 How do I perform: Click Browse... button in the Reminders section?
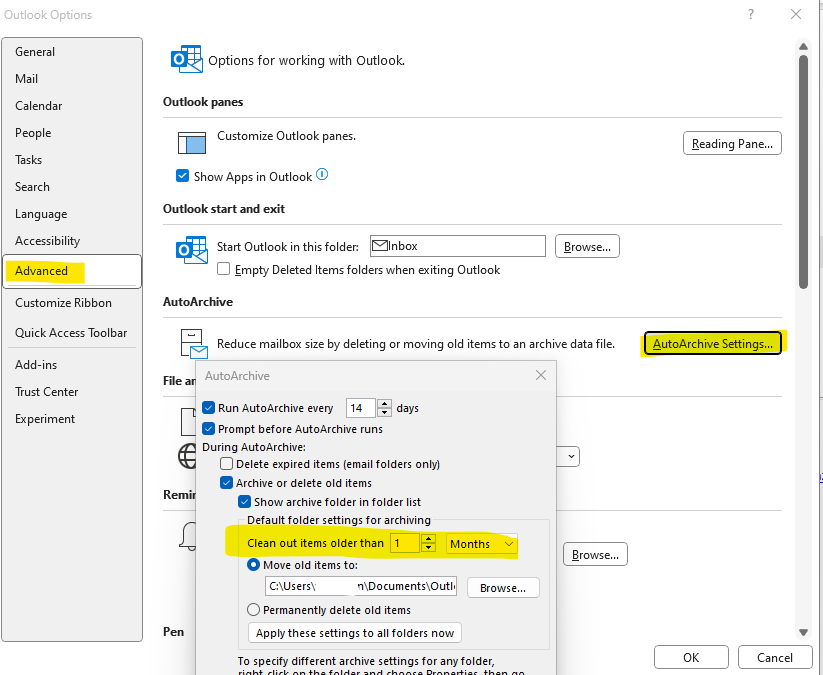pos(595,554)
